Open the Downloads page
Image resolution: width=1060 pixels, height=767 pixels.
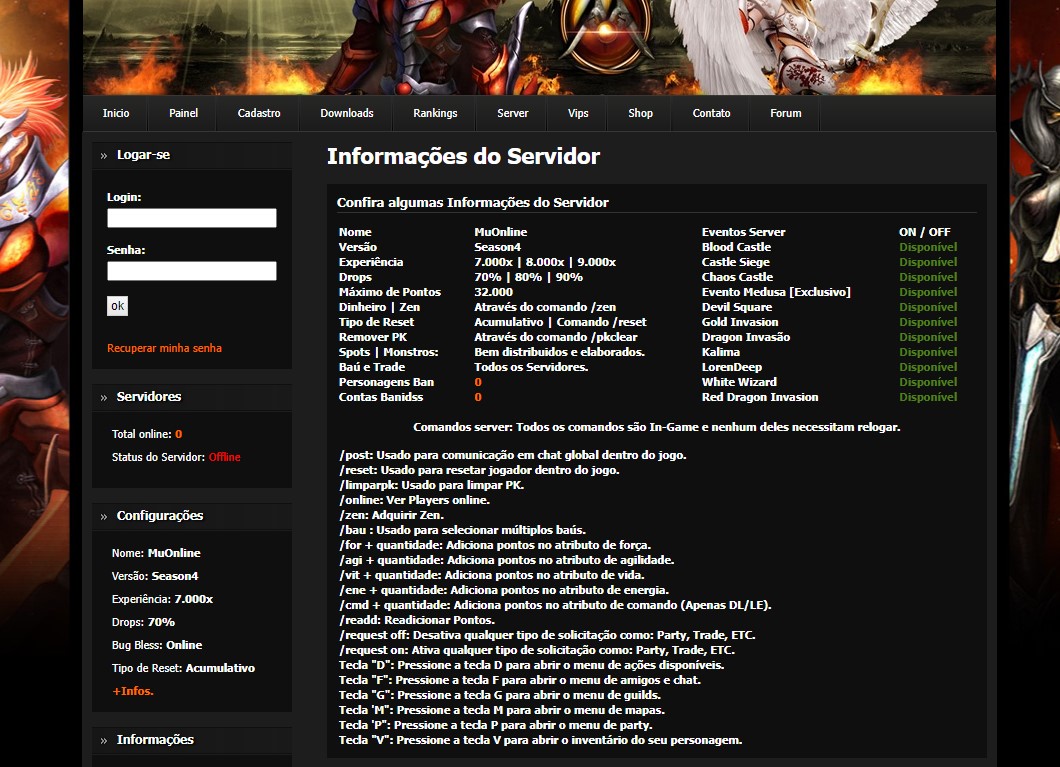point(347,113)
